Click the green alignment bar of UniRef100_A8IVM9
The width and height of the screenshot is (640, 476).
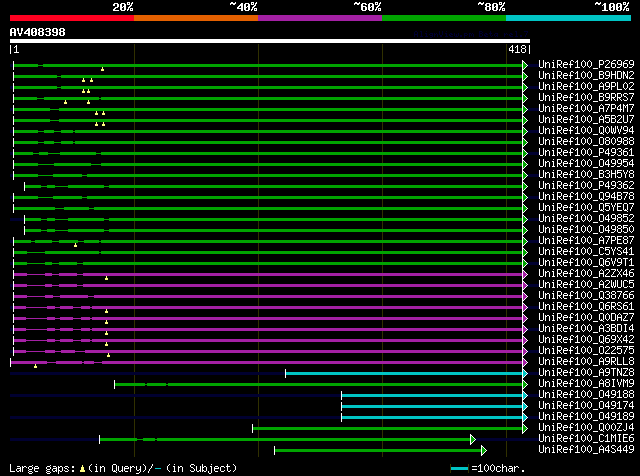coord(318,385)
